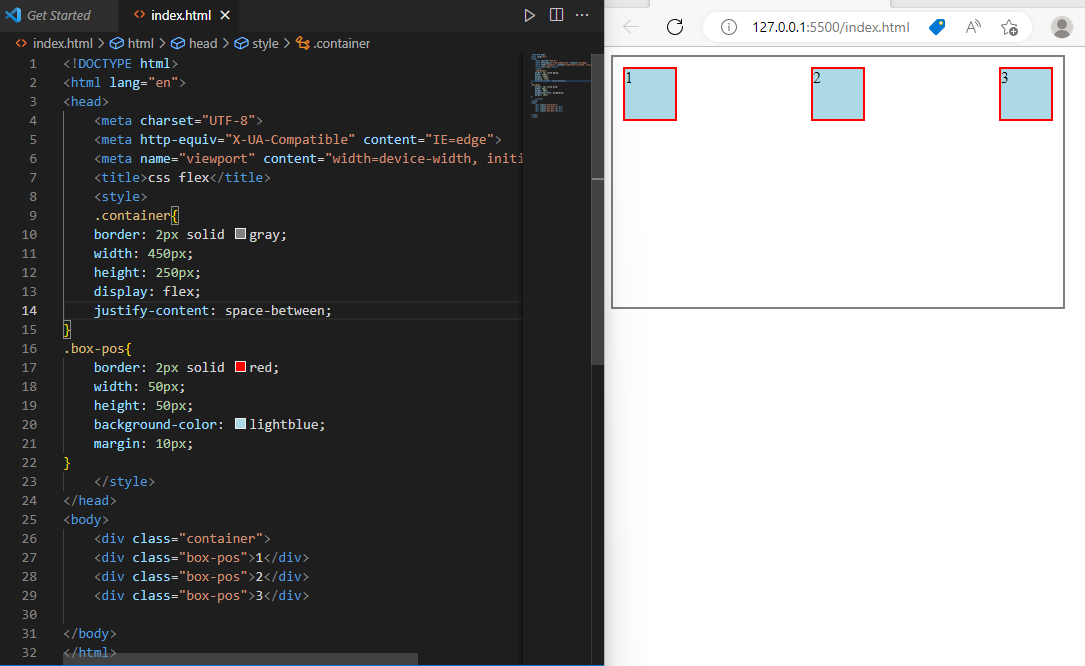Viewport: 1085px width, 666px height.
Task: Focus the address bar URL 127.0.0.1:5500/index.html
Action: 830,27
